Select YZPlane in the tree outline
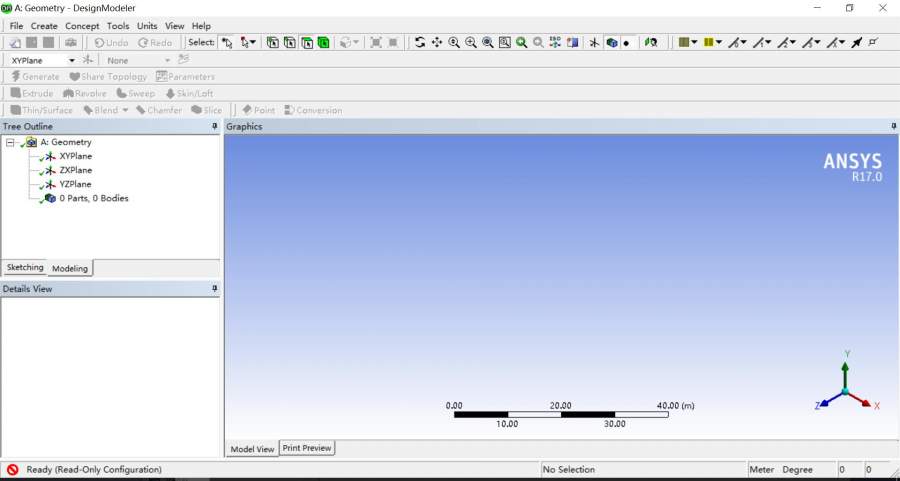Screen dimensions: 900x481 [75, 184]
